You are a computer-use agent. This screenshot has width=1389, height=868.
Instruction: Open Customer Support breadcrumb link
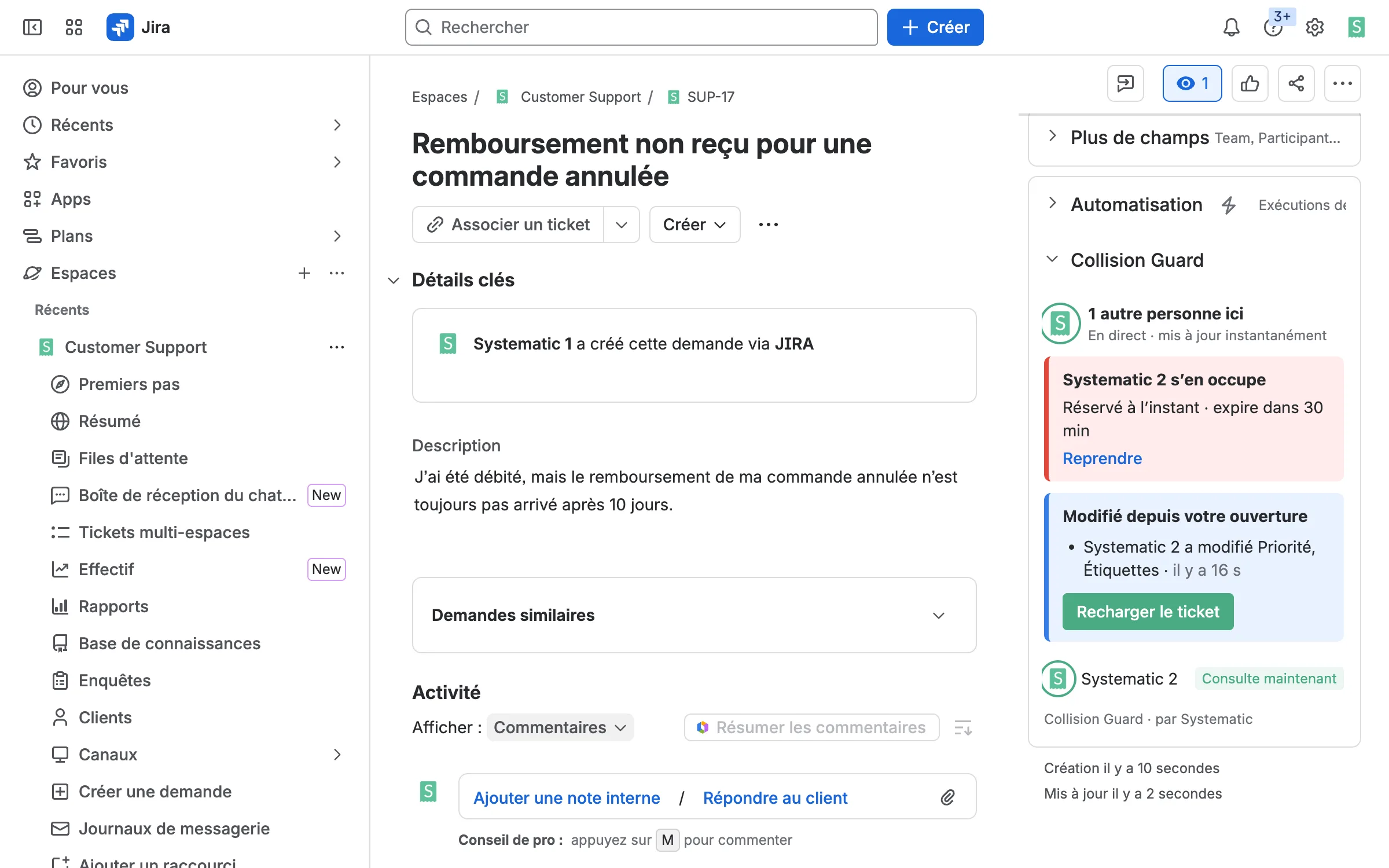(x=580, y=97)
